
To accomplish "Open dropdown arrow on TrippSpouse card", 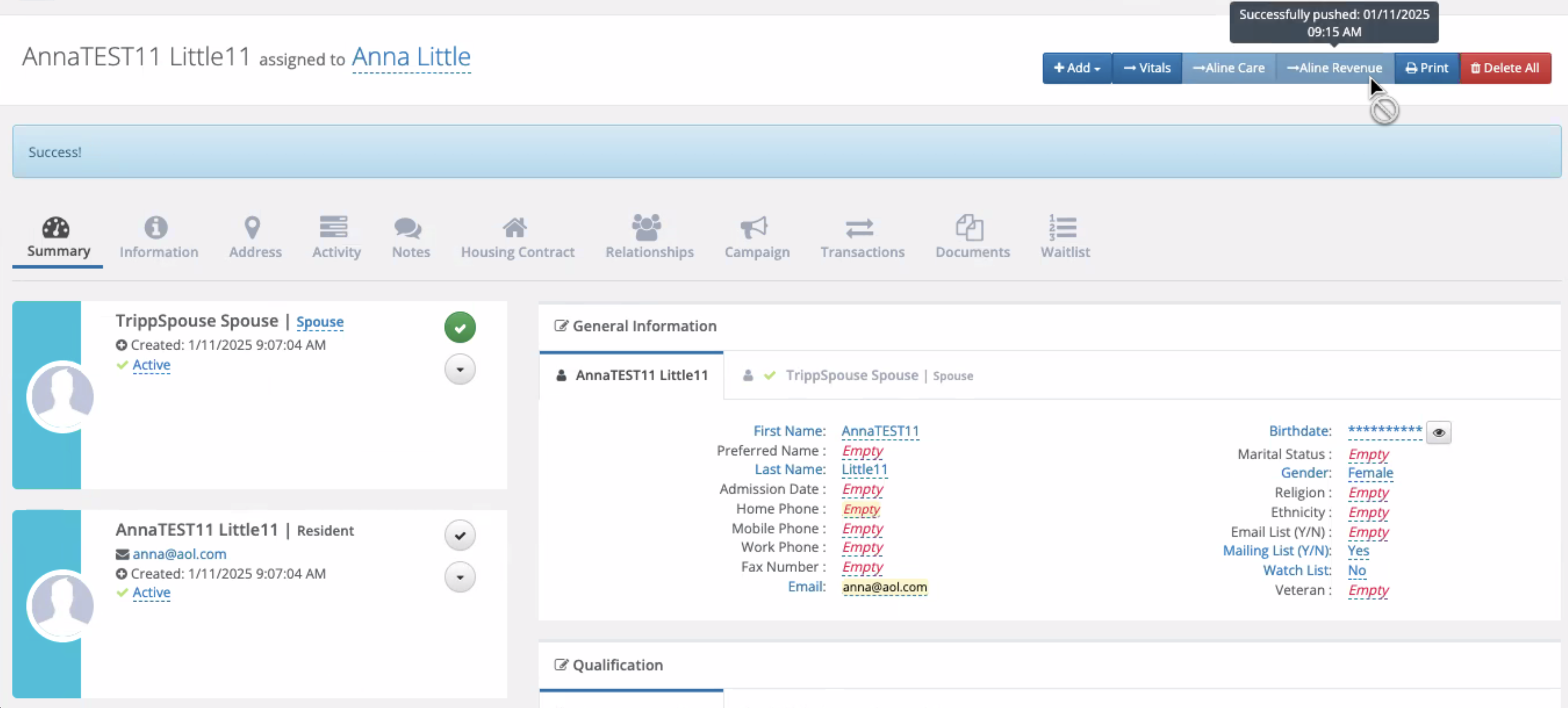I will pyautogui.click(x=460, y=370).
